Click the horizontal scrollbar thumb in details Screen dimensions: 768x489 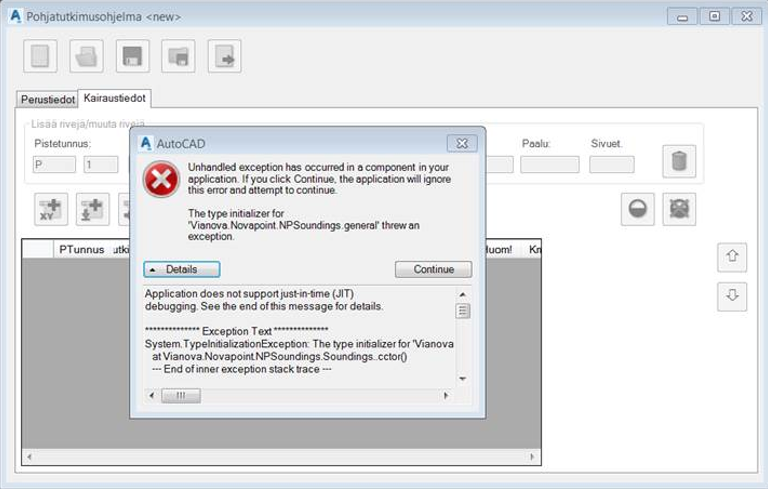[x=181, y=395]
